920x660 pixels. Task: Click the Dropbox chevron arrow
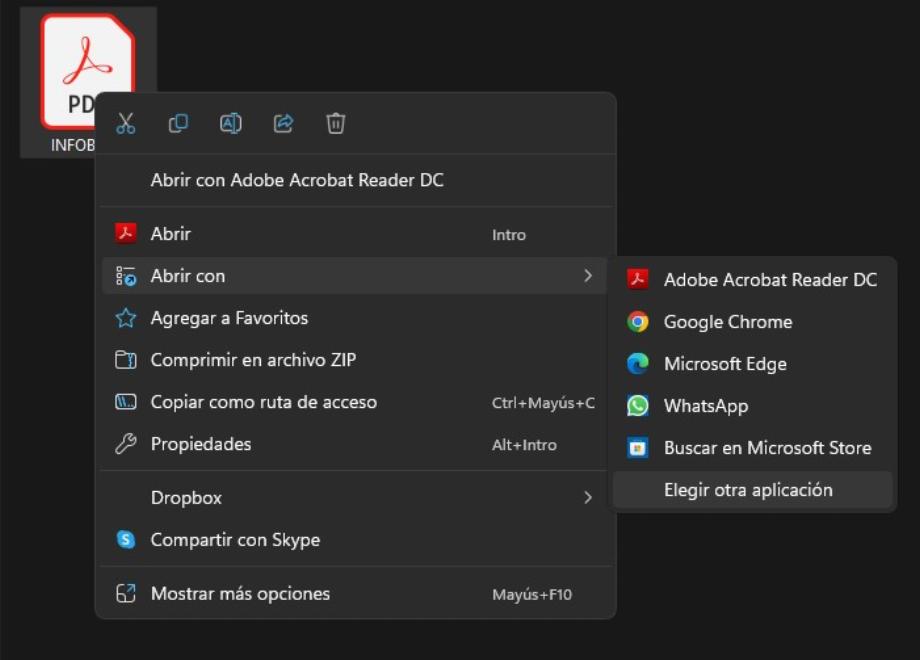[x=588, y=497]
